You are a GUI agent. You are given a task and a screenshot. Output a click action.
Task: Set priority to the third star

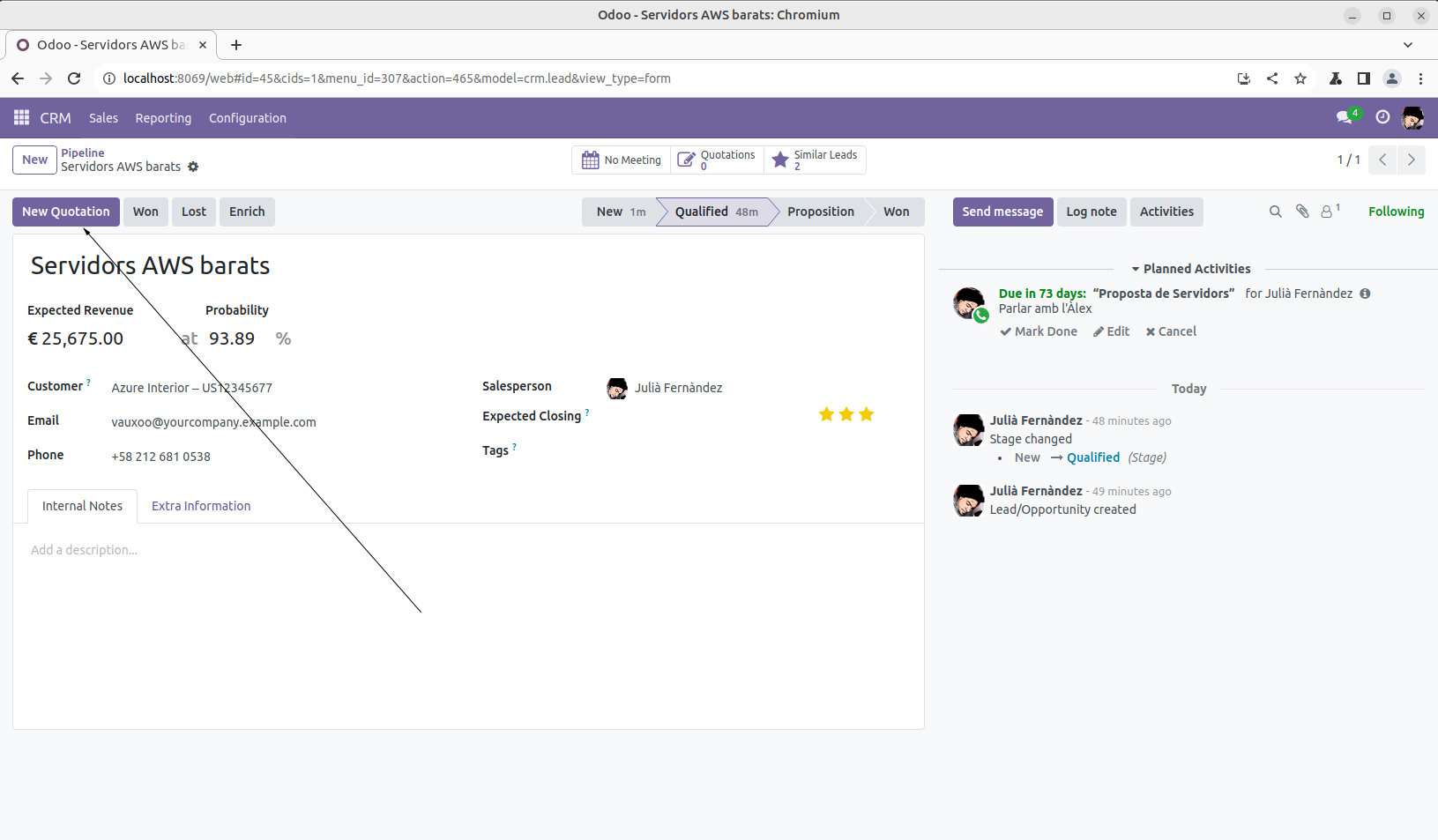pyautogui.click(x=867, y=414)
